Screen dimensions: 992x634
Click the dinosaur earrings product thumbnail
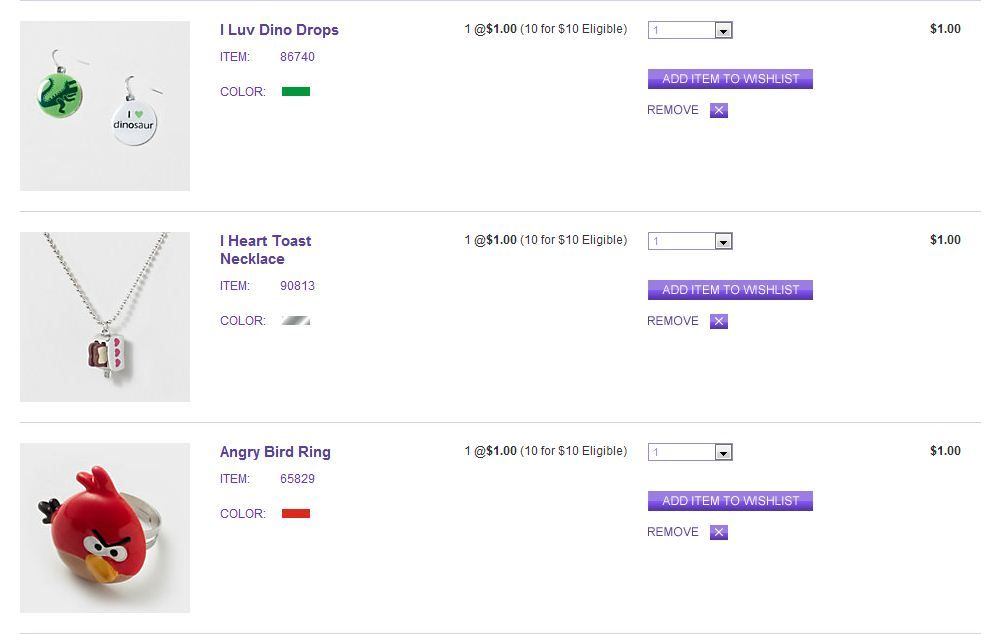pyautogui.click(x=105, y=106)
